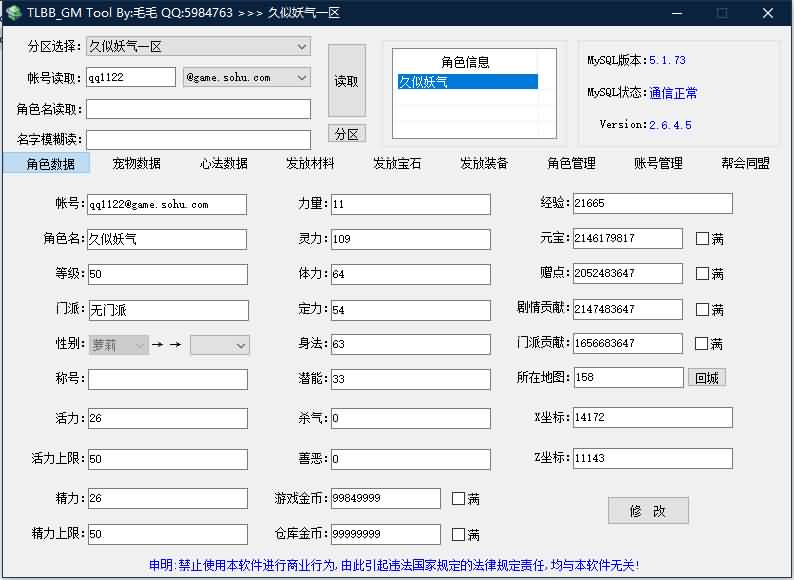Click the 活力 field showing 26
Screen dimensions: 794x580
(x=168, y=419)
